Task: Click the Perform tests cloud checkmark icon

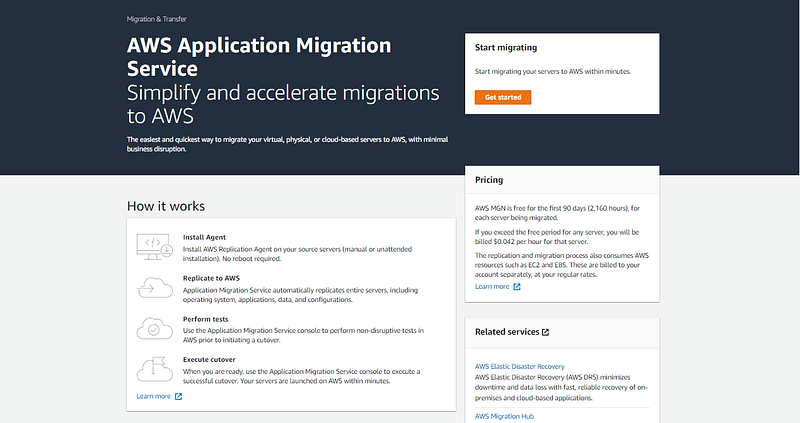Action: point(155,329)
